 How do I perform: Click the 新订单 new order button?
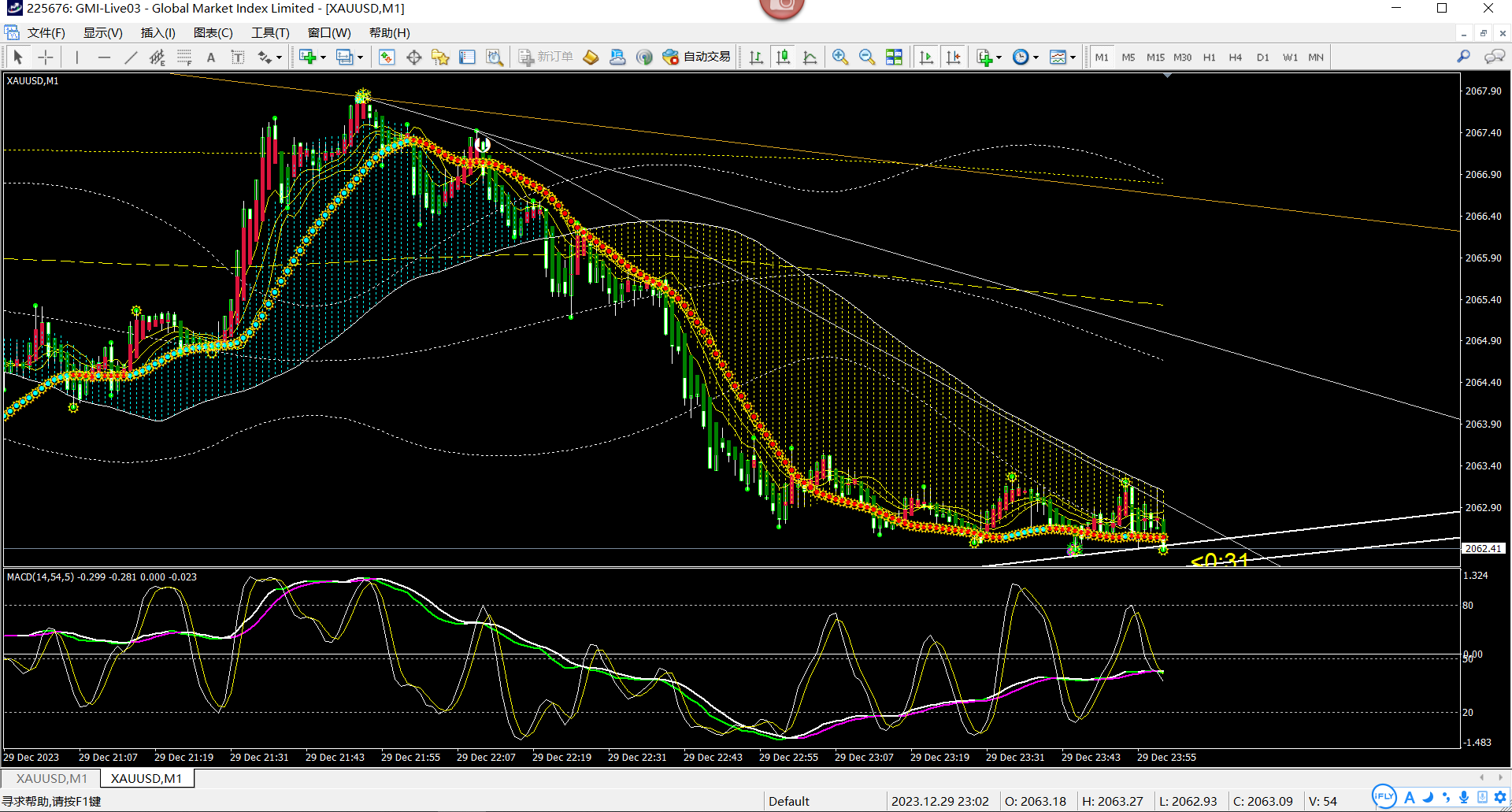(x=547, y=57)
